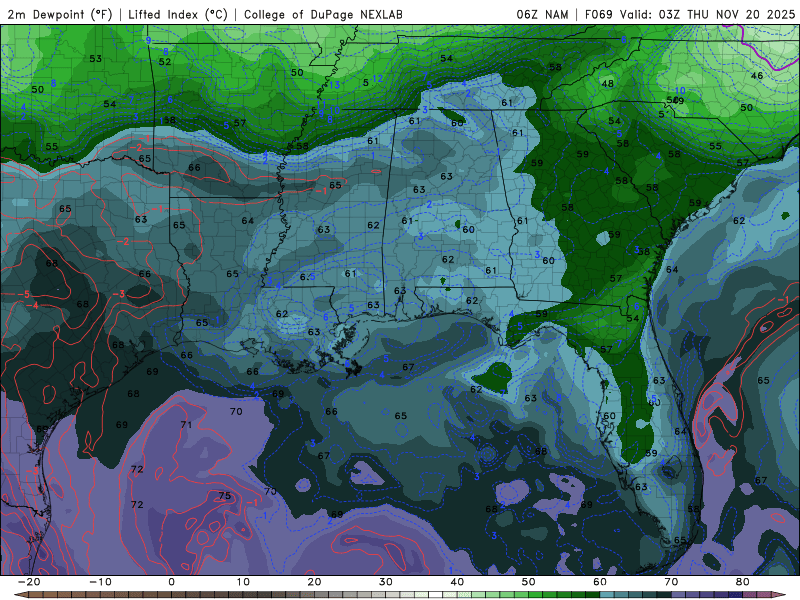
Task: Click the '20' color scale label
Action: click(314, 582)
